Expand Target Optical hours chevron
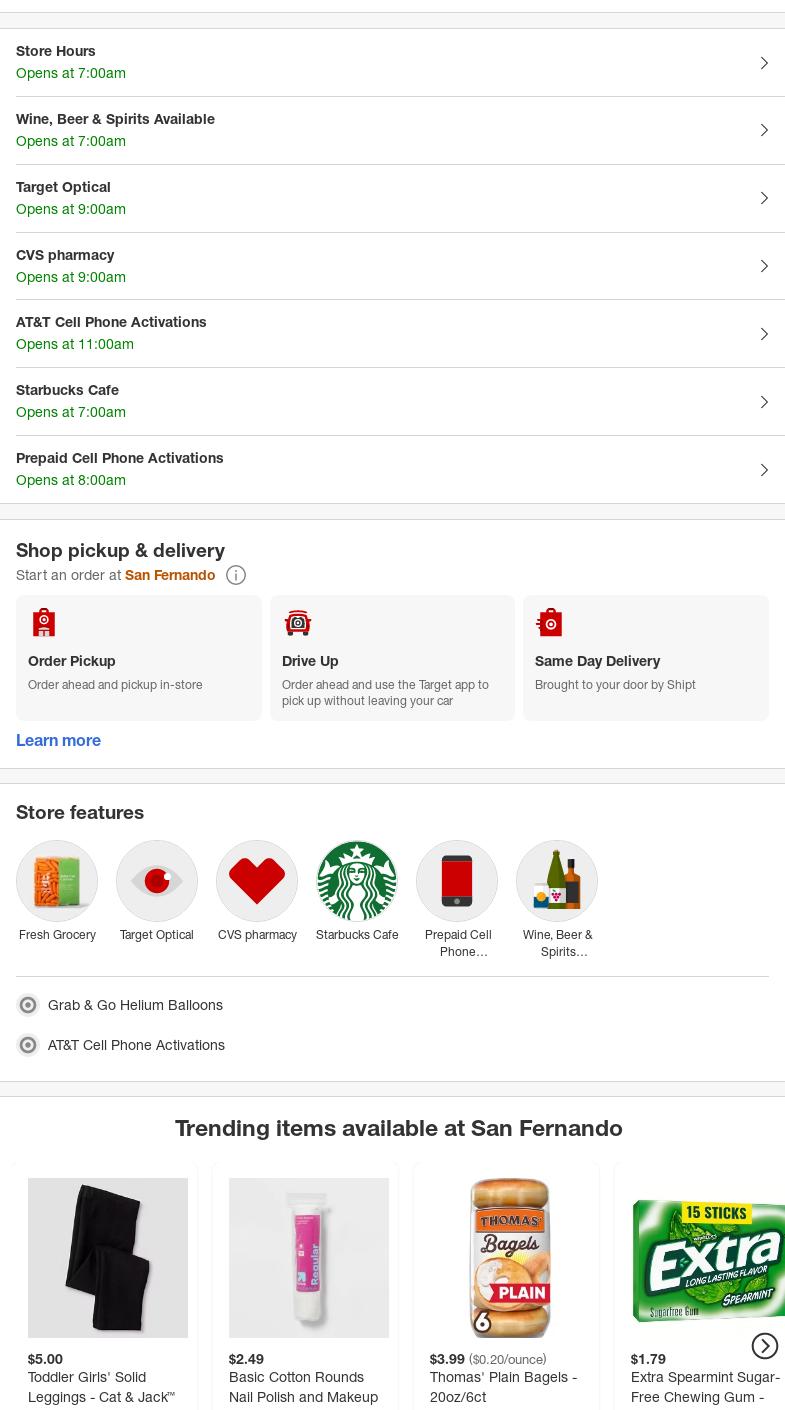This screenshot has width=785, height=1410. point(764,198)
